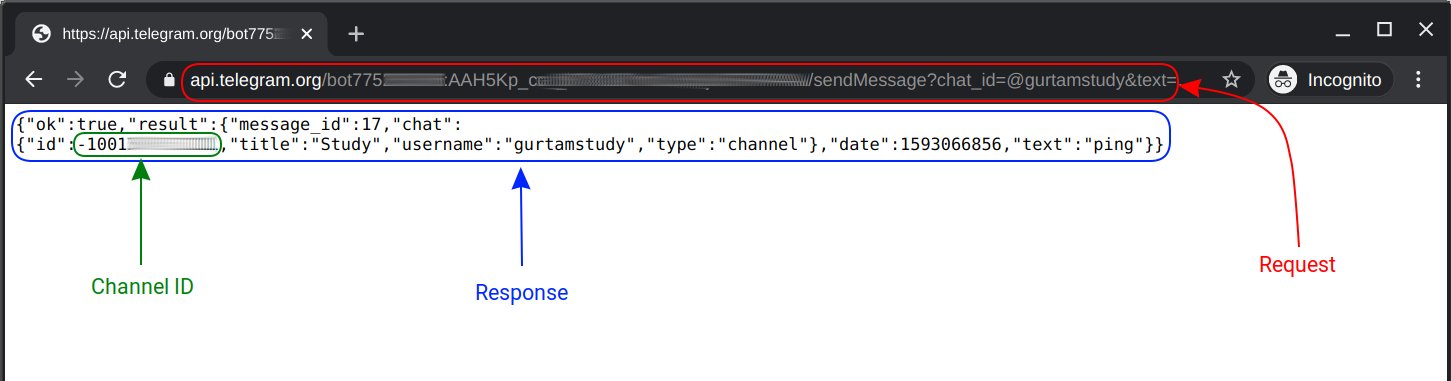Close the api.telegram.org tab
Screen dimensions: 1451x381
307,34
